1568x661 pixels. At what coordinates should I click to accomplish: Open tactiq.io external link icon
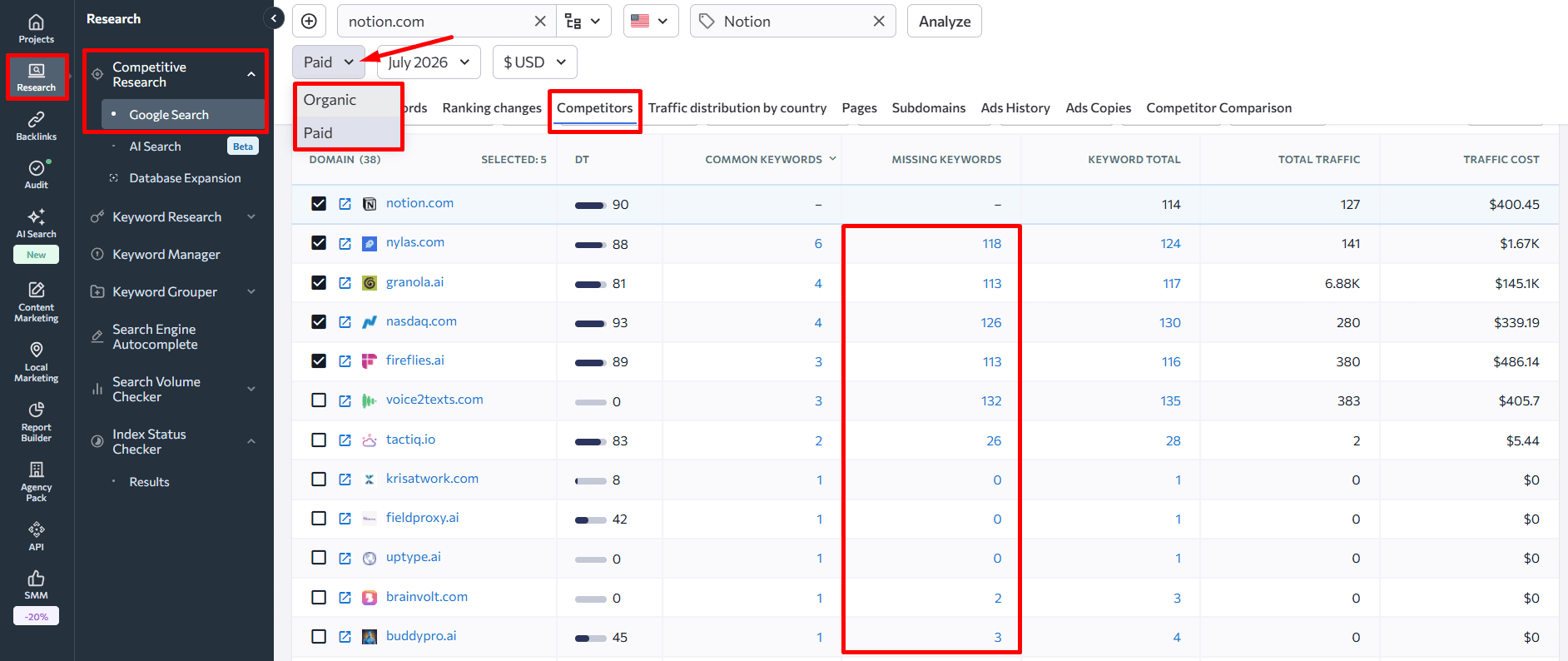pyautogui.click(x=345, y=440)
